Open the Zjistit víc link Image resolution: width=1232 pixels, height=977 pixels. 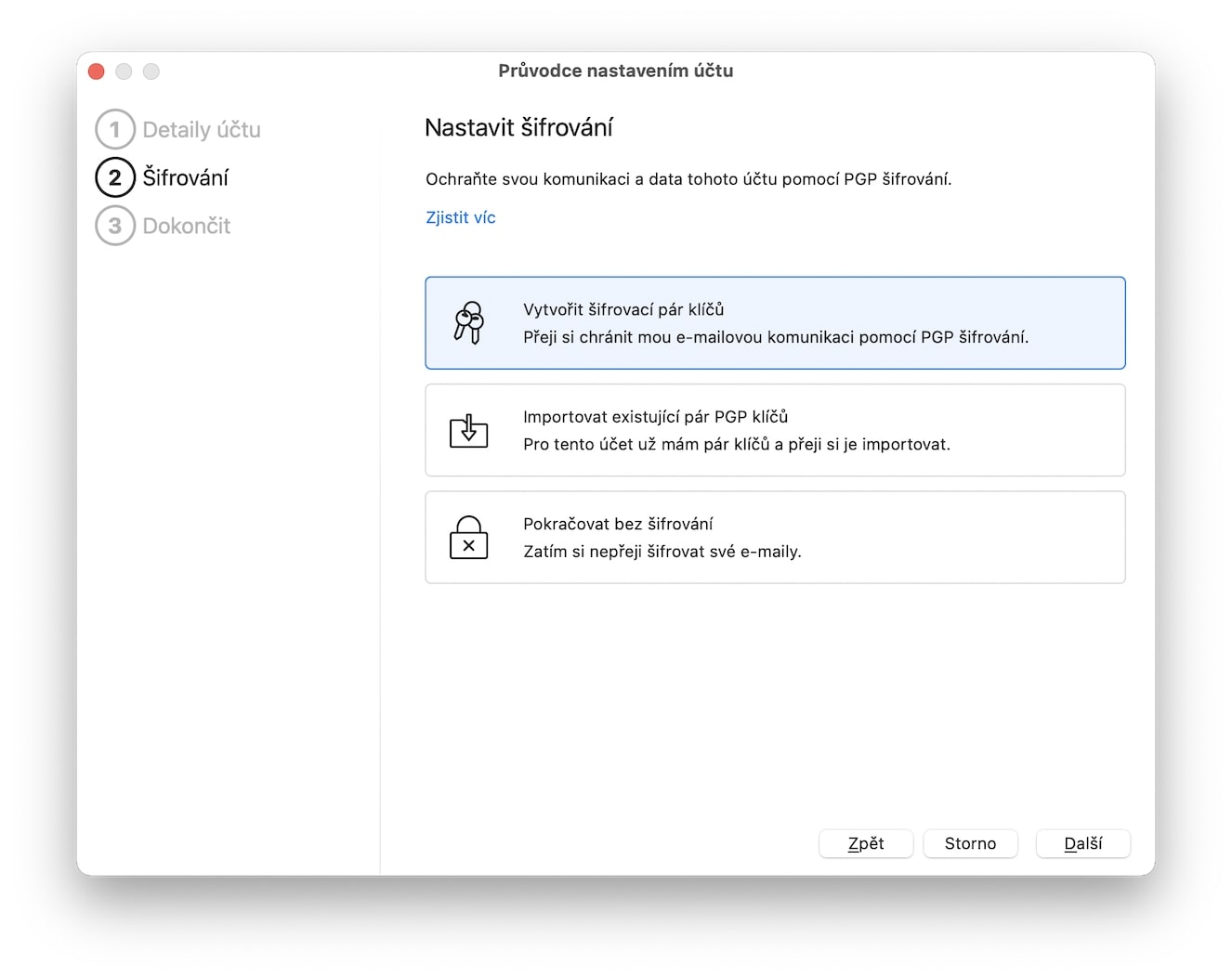pyautogui.click(x=461, y=217)
